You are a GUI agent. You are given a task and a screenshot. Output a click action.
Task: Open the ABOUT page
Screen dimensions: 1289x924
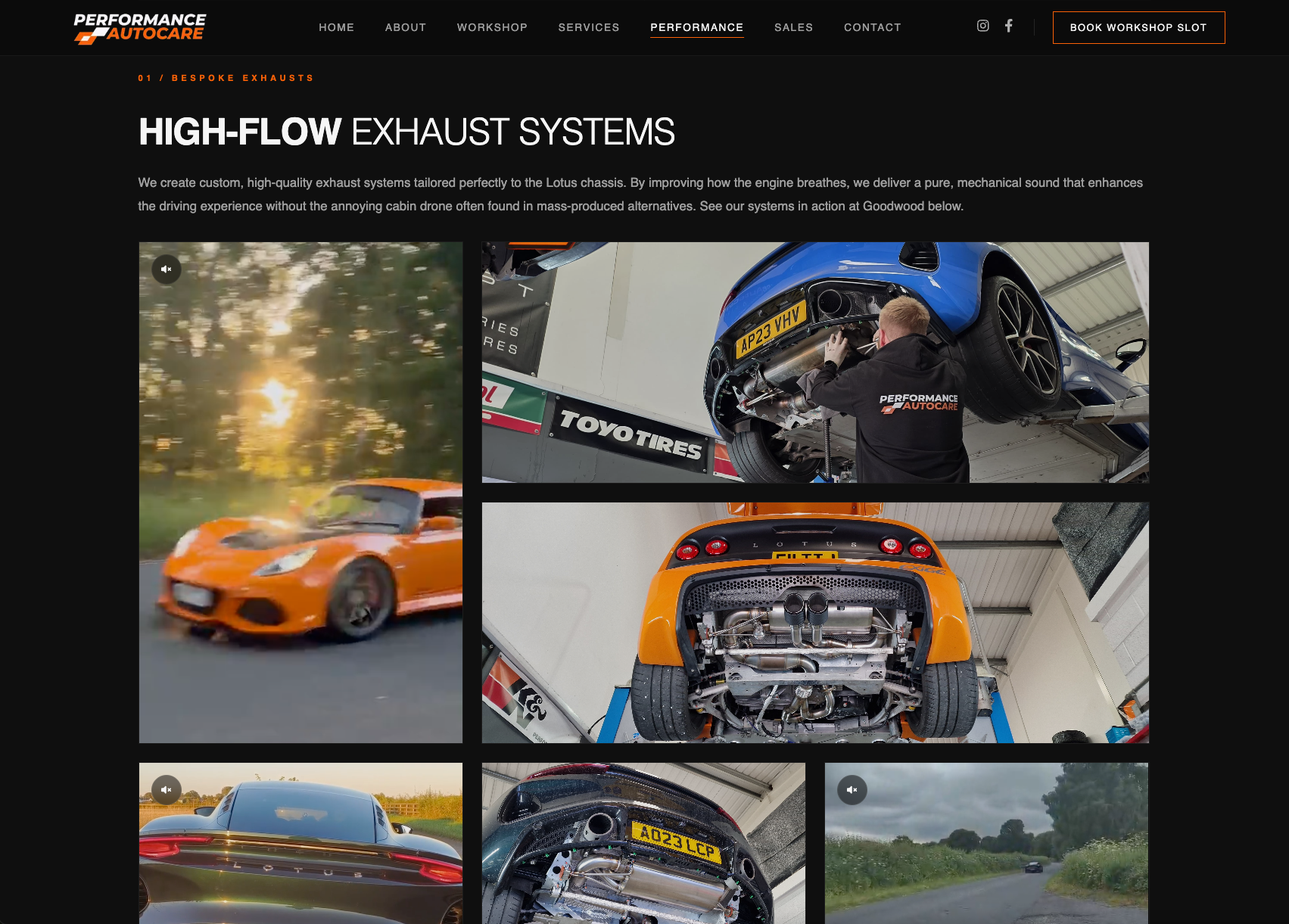(405, 27)
